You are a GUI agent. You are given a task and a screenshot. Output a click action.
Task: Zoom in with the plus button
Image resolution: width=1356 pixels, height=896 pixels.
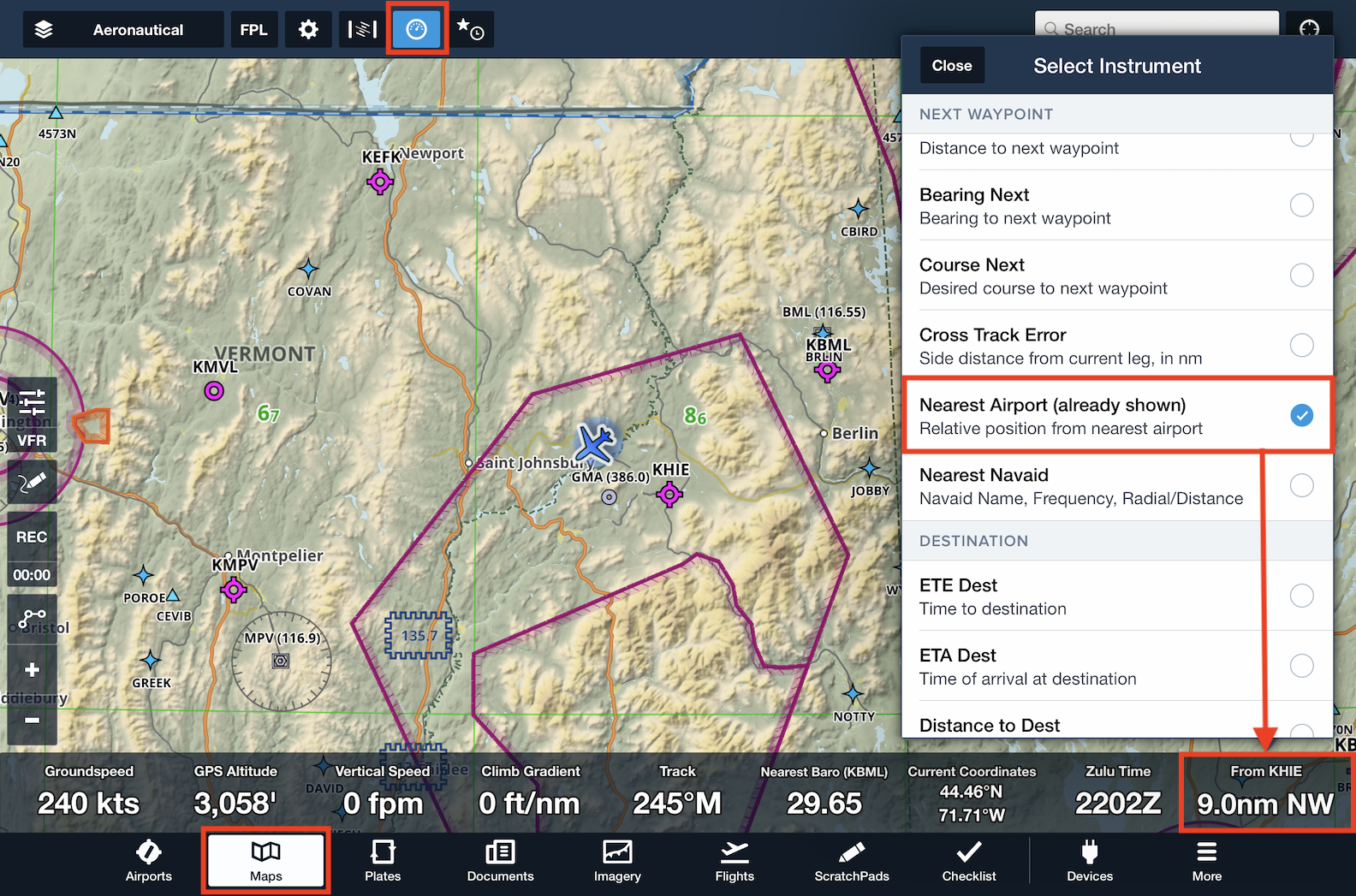[x=33, y=669]
